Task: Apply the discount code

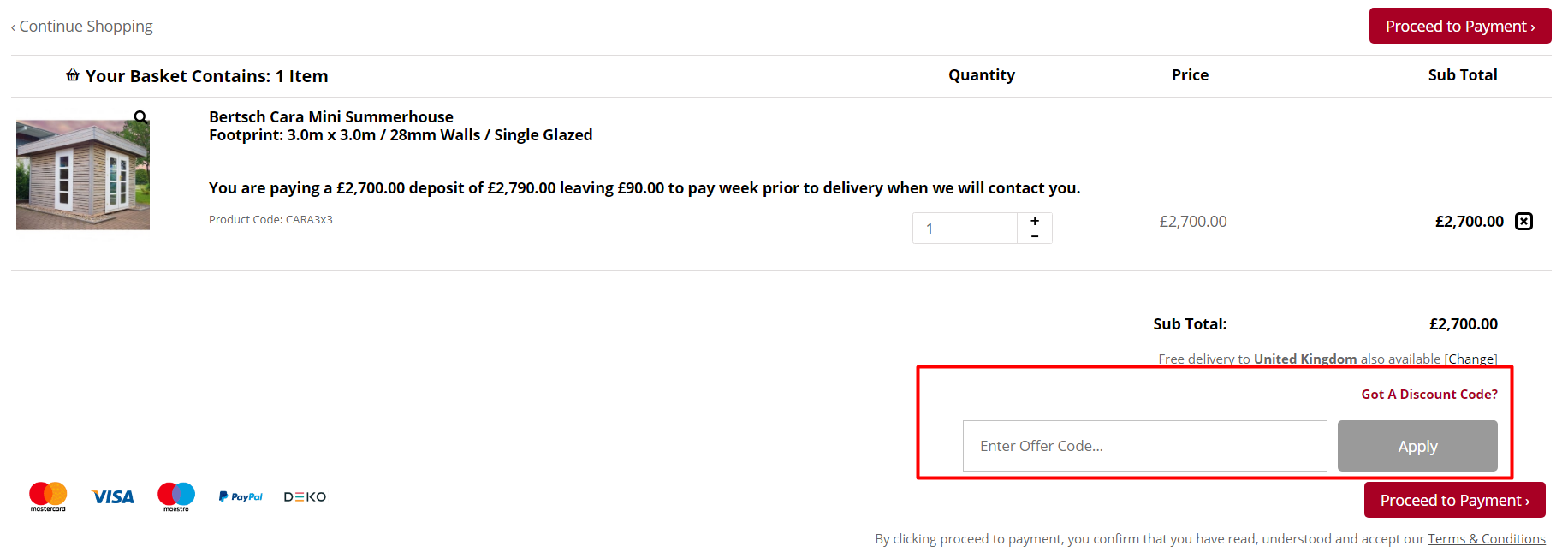Action: pos(1417,446)
